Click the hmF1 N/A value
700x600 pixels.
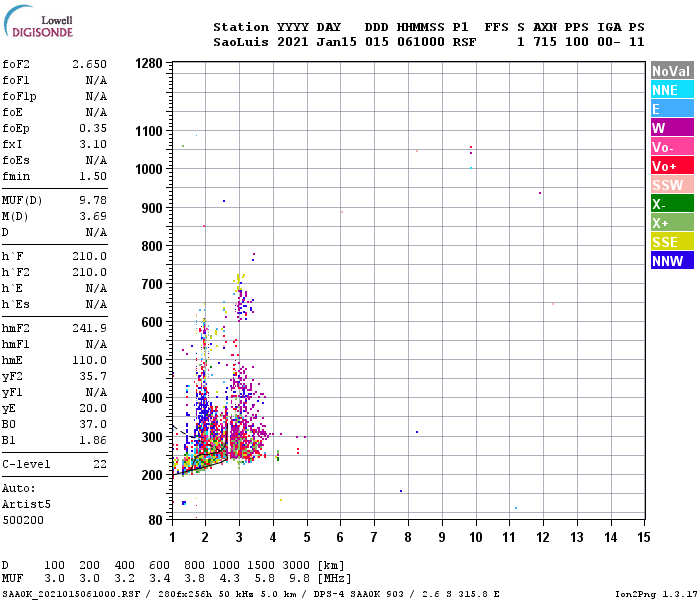[x=96, y=344]
